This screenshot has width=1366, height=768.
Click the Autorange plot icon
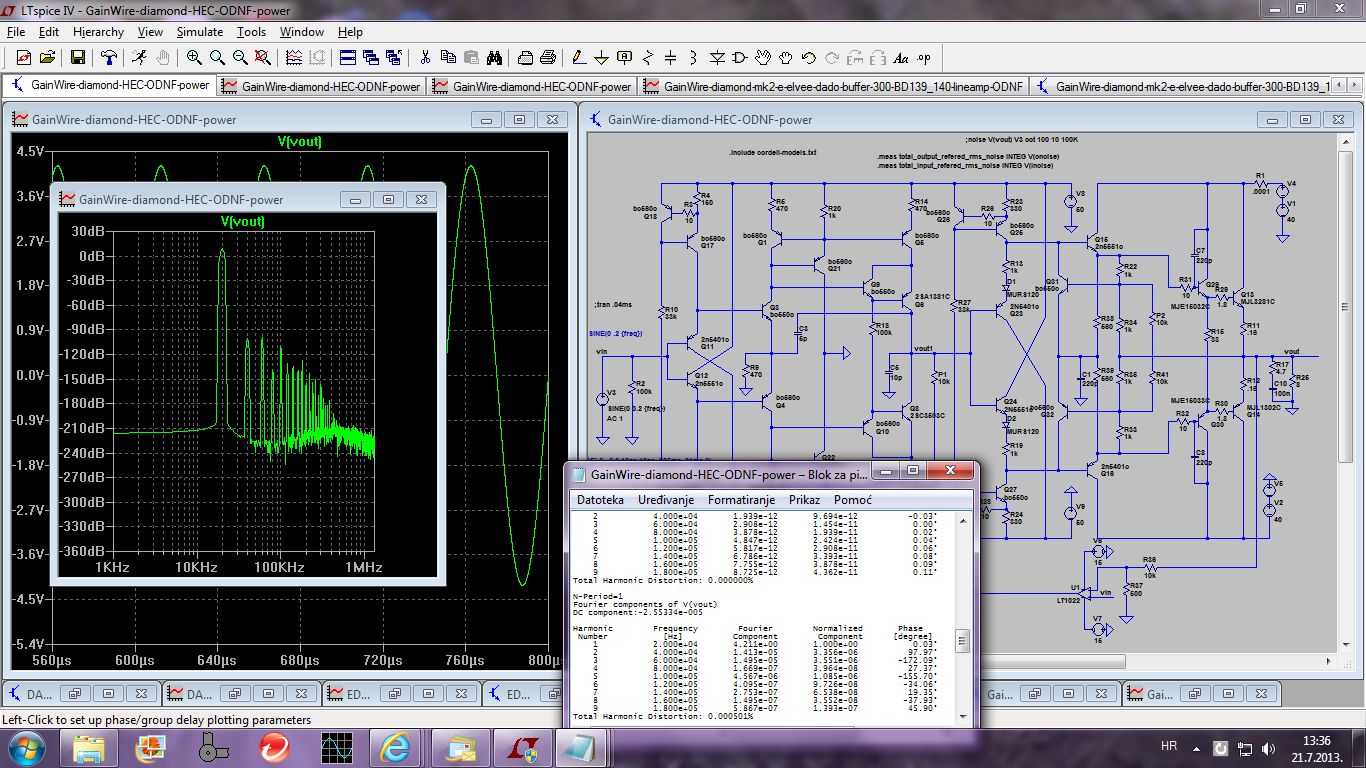[296, 57]
